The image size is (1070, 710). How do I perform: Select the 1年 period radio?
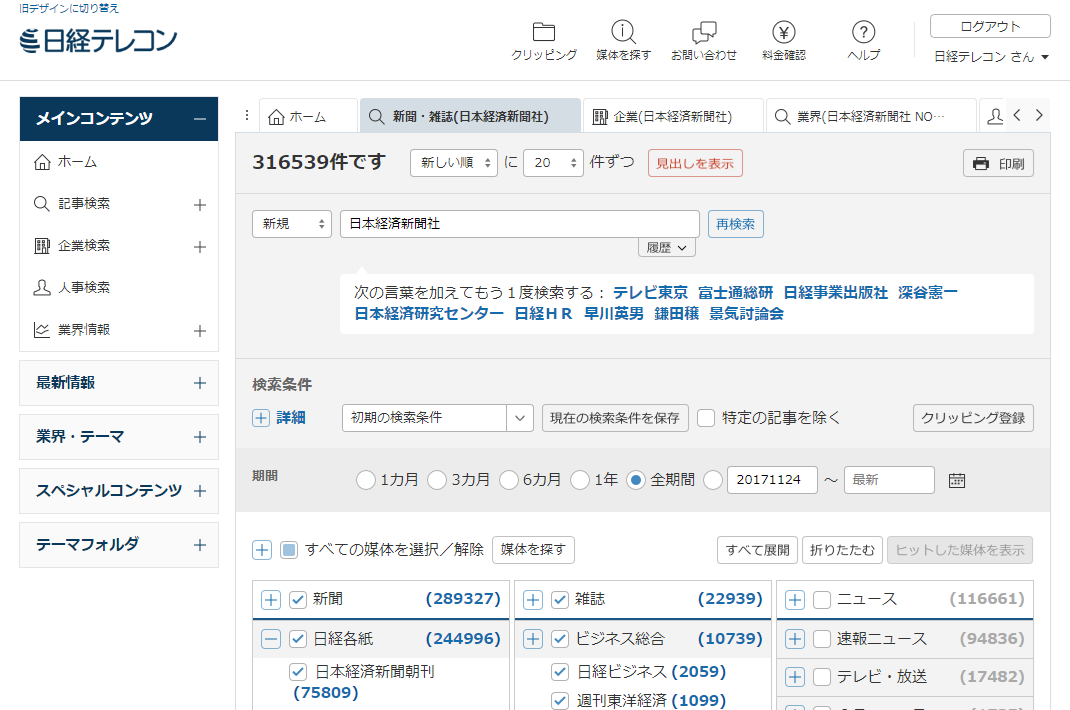pos(580,480)
